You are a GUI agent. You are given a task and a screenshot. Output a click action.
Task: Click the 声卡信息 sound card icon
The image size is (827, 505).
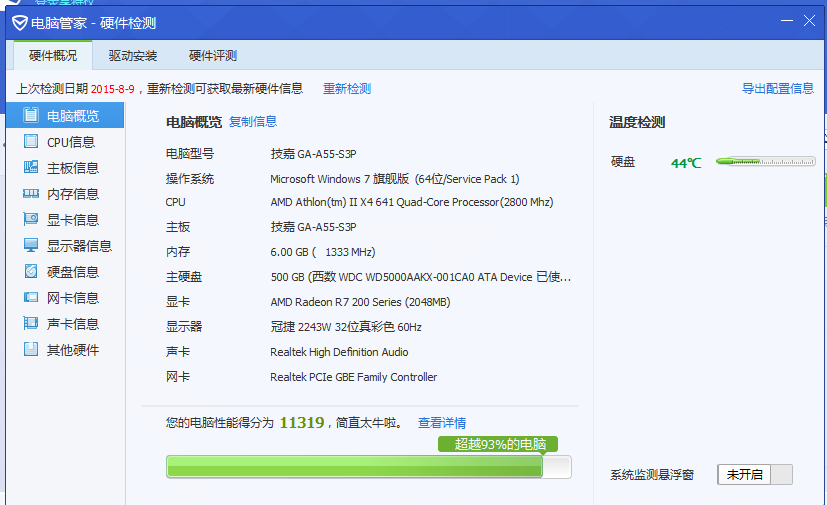(31, 323)
